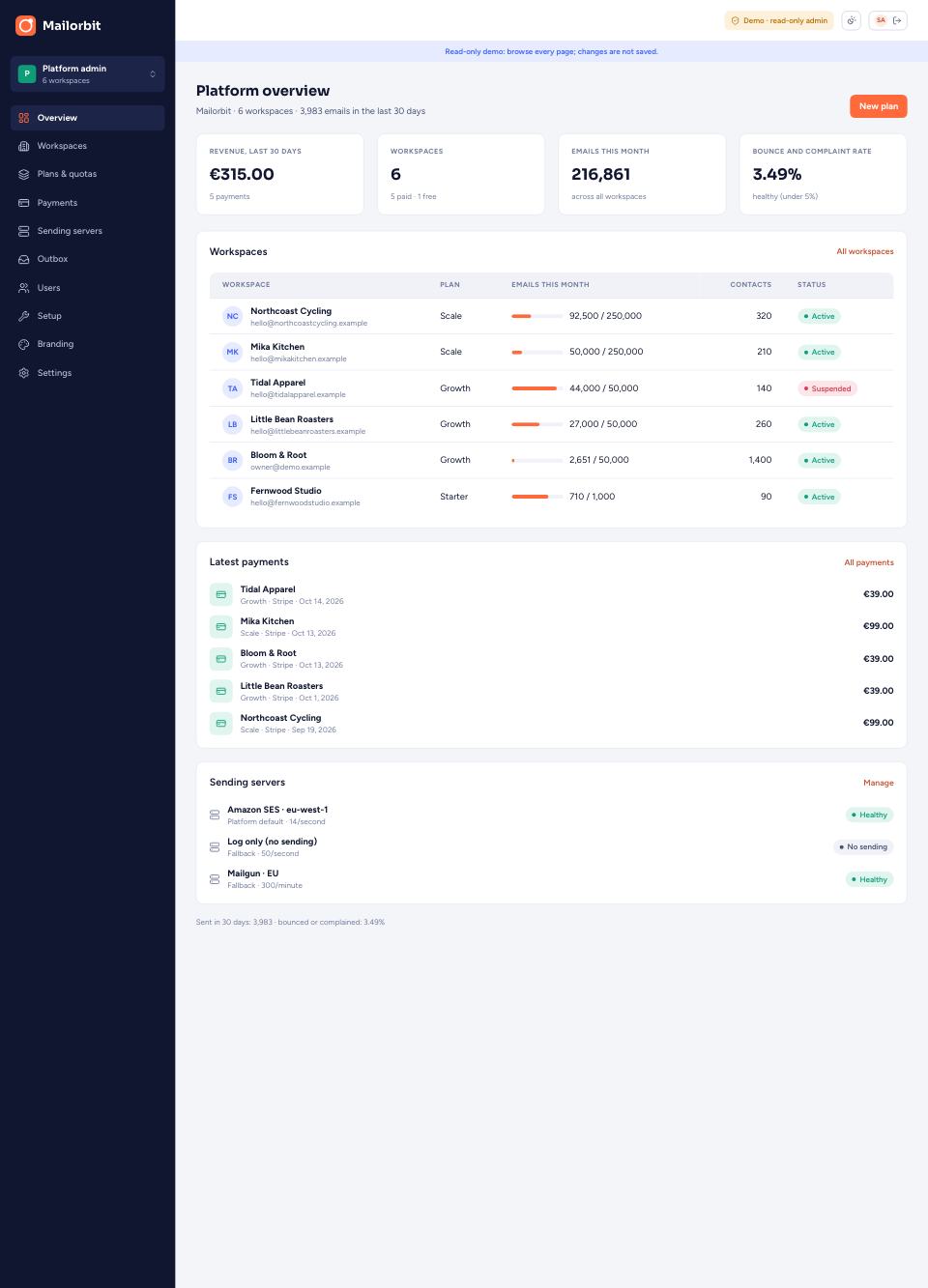Click the Plans & quotas layers icon
The width and height of the screenshot is (928, 1288).
click(24, 174)
